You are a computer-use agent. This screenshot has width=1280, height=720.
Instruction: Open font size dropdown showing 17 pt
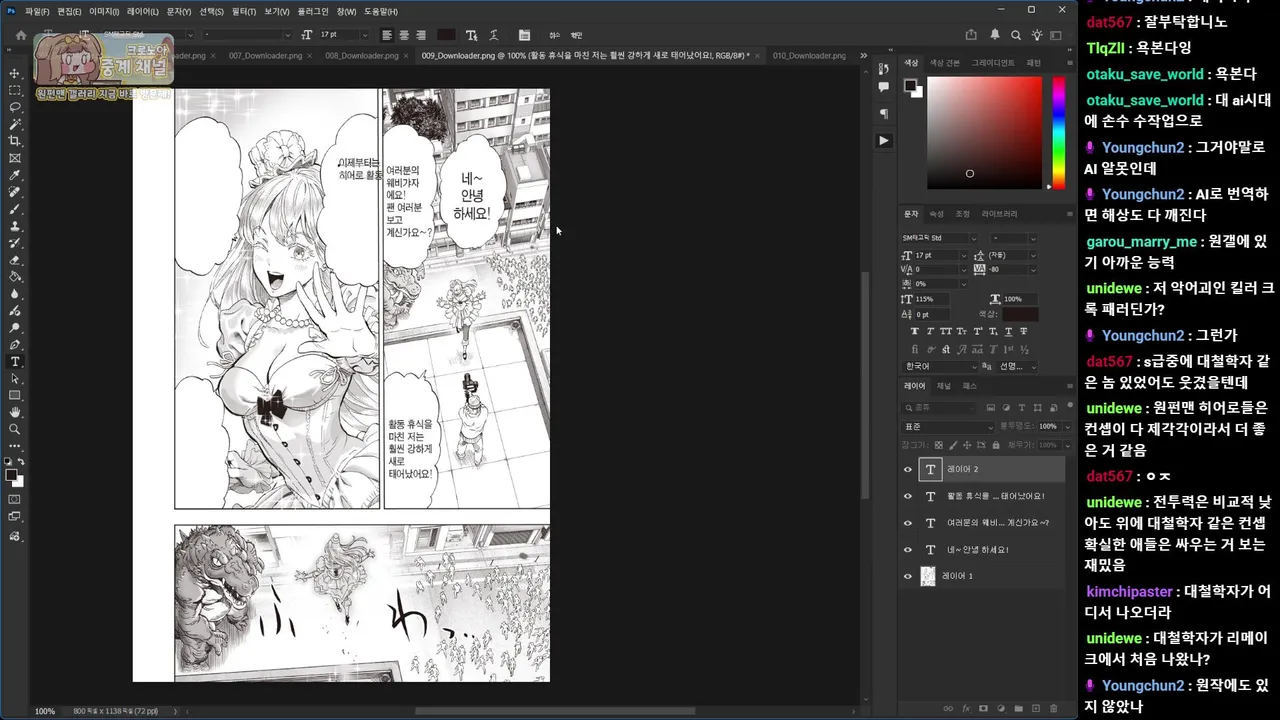(x=964, y=256)
